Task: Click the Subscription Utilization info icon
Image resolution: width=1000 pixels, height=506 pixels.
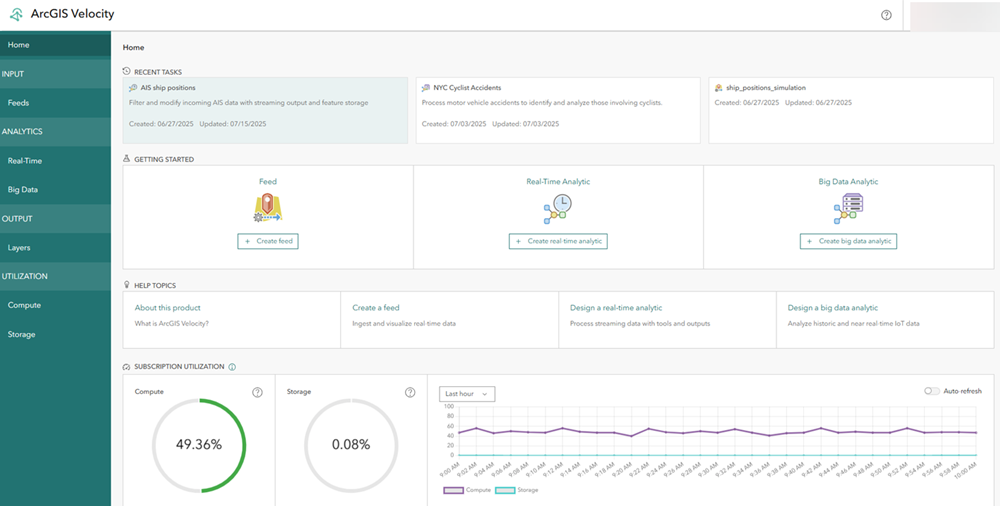Action: [x=232, y=367]
